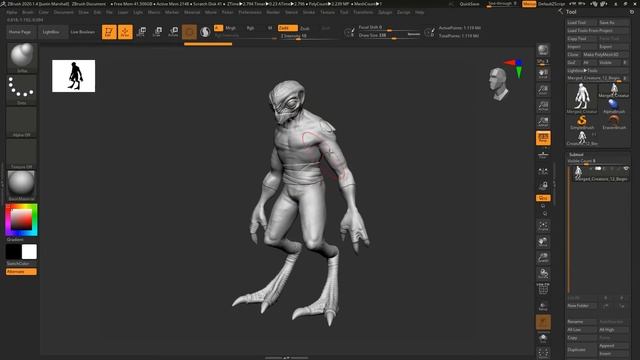
Task: Activate the Draw mode button
Action: (x=125, y=32)
